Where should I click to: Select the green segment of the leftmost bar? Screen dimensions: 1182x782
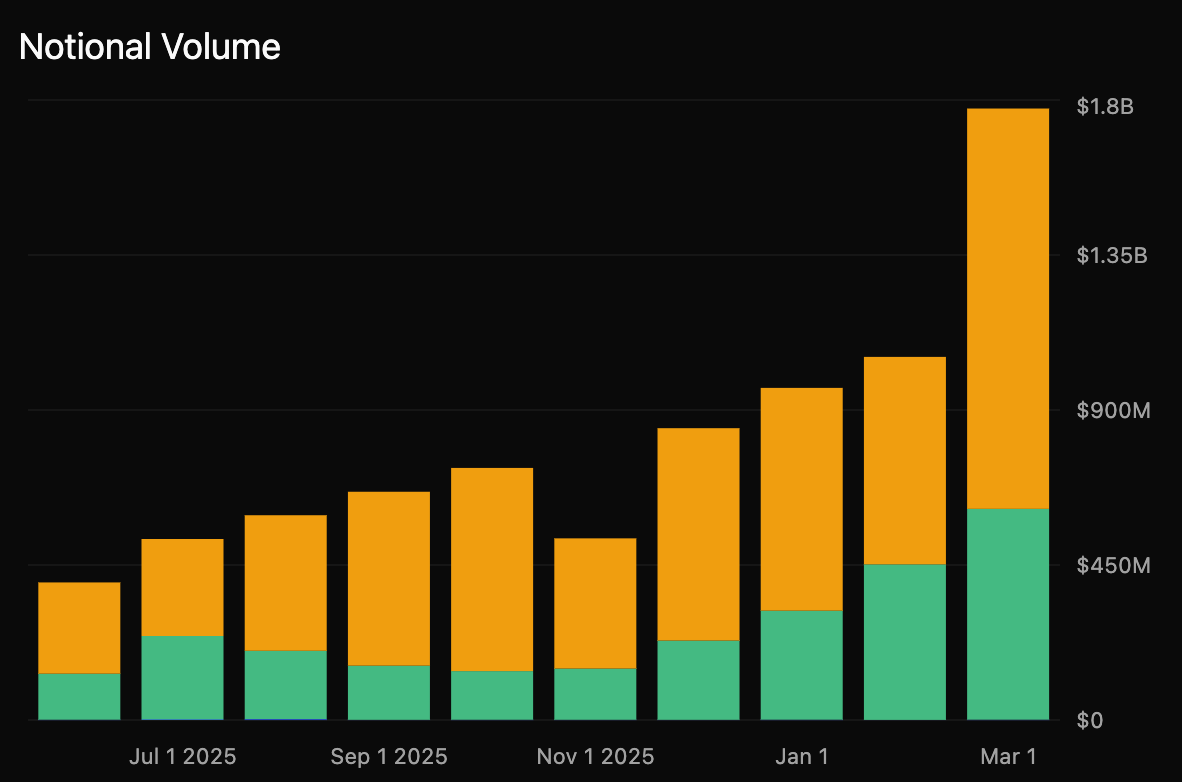[x=79, y=696]
